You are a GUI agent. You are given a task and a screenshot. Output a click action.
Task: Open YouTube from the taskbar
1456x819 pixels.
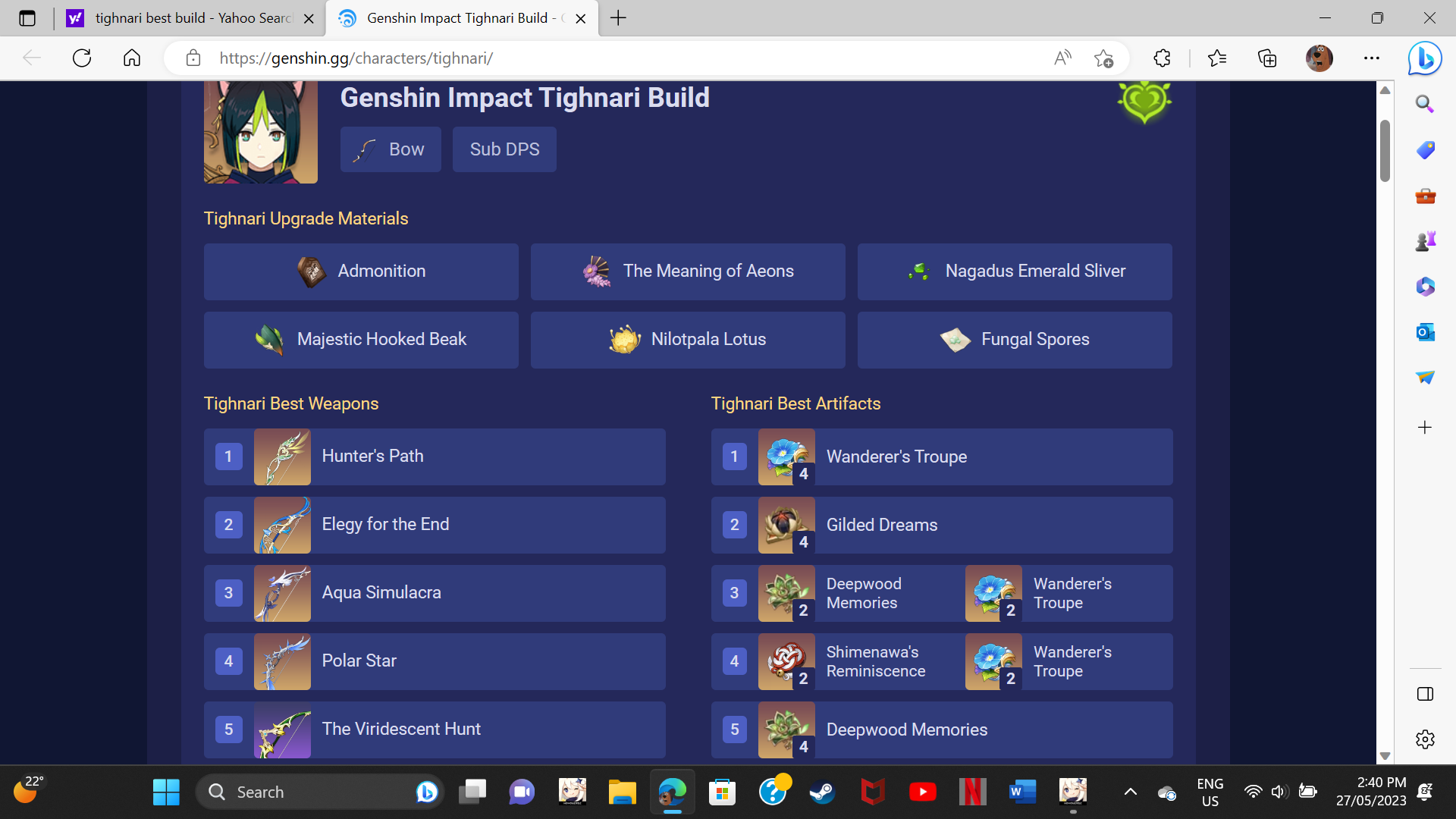(923, 791)
